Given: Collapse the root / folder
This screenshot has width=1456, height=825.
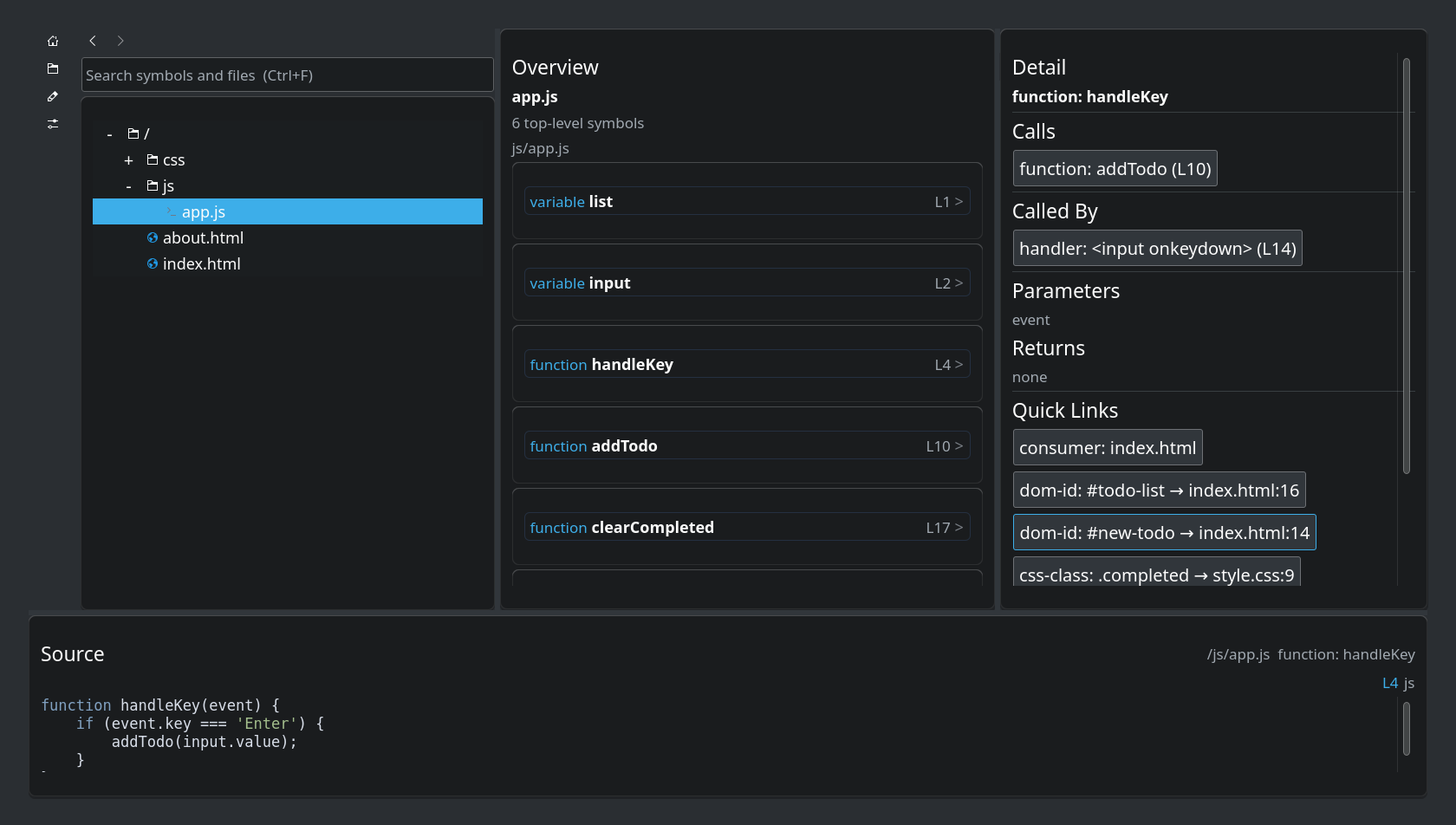Looking at the screenshot, I should (x=109, y=134).
